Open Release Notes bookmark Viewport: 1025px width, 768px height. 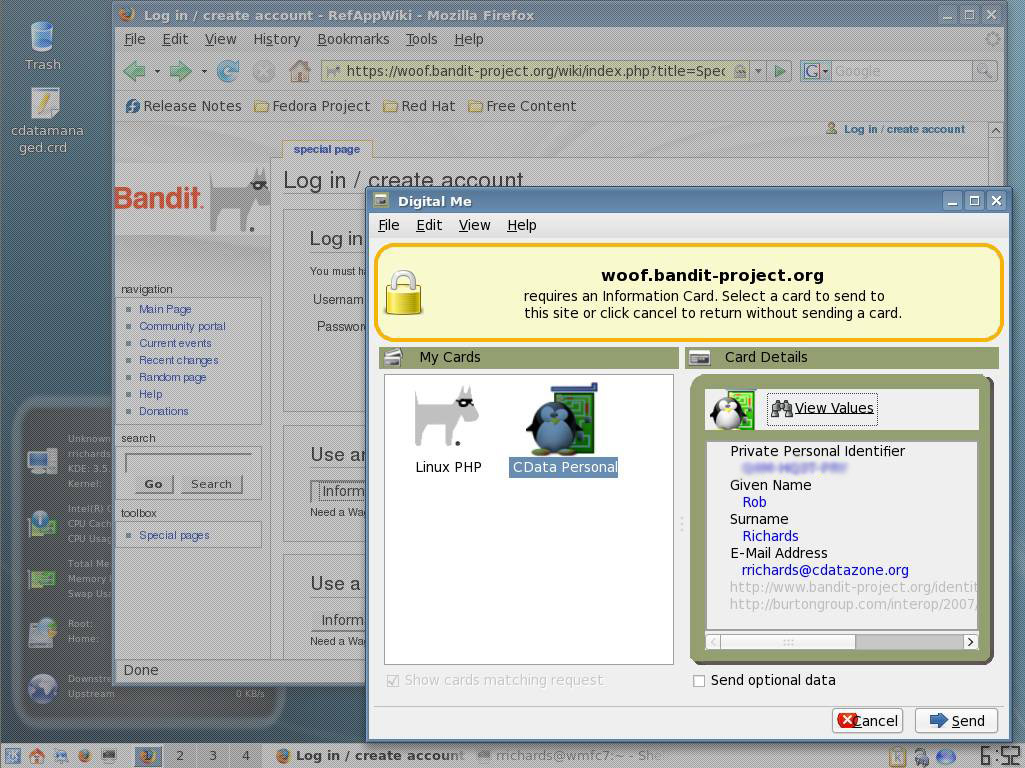click(184, 106)
